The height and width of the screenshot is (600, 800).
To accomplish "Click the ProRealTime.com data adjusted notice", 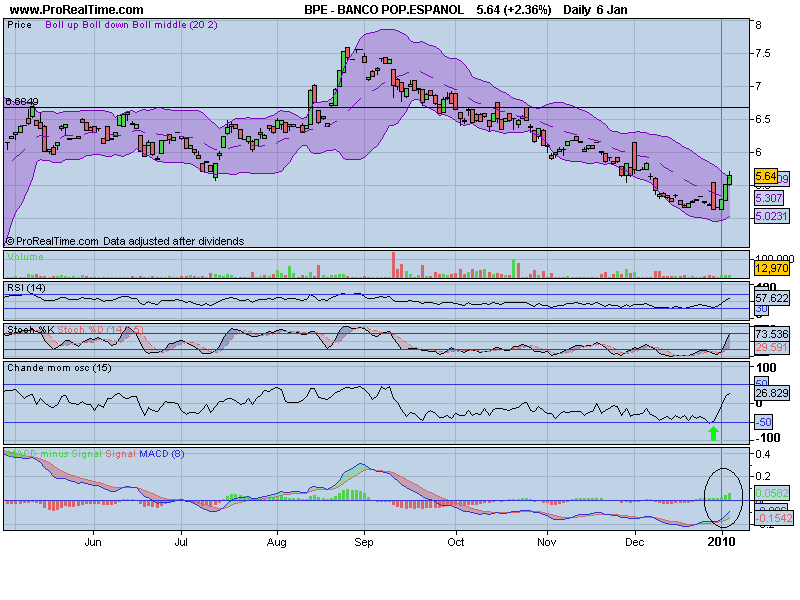I will (124, 241).
